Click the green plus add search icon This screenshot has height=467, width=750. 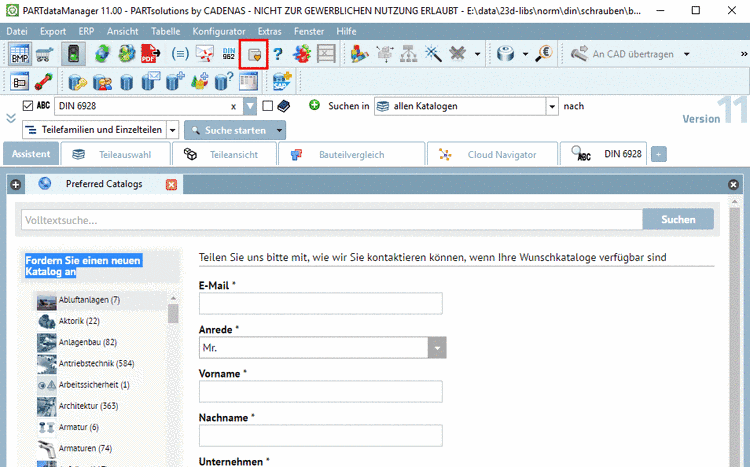(314, 105)
